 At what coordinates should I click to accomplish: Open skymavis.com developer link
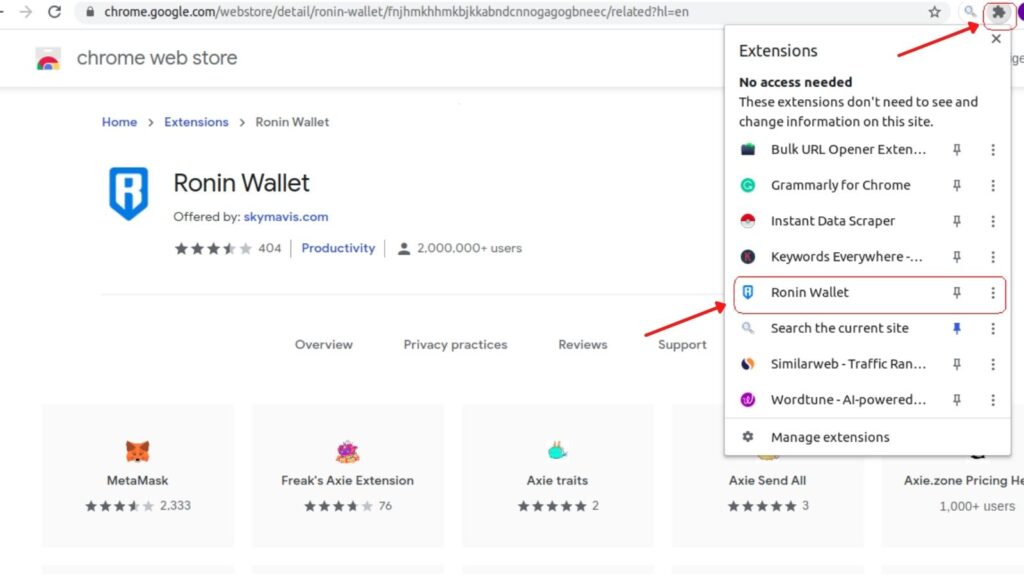click(x=286, y=217)
